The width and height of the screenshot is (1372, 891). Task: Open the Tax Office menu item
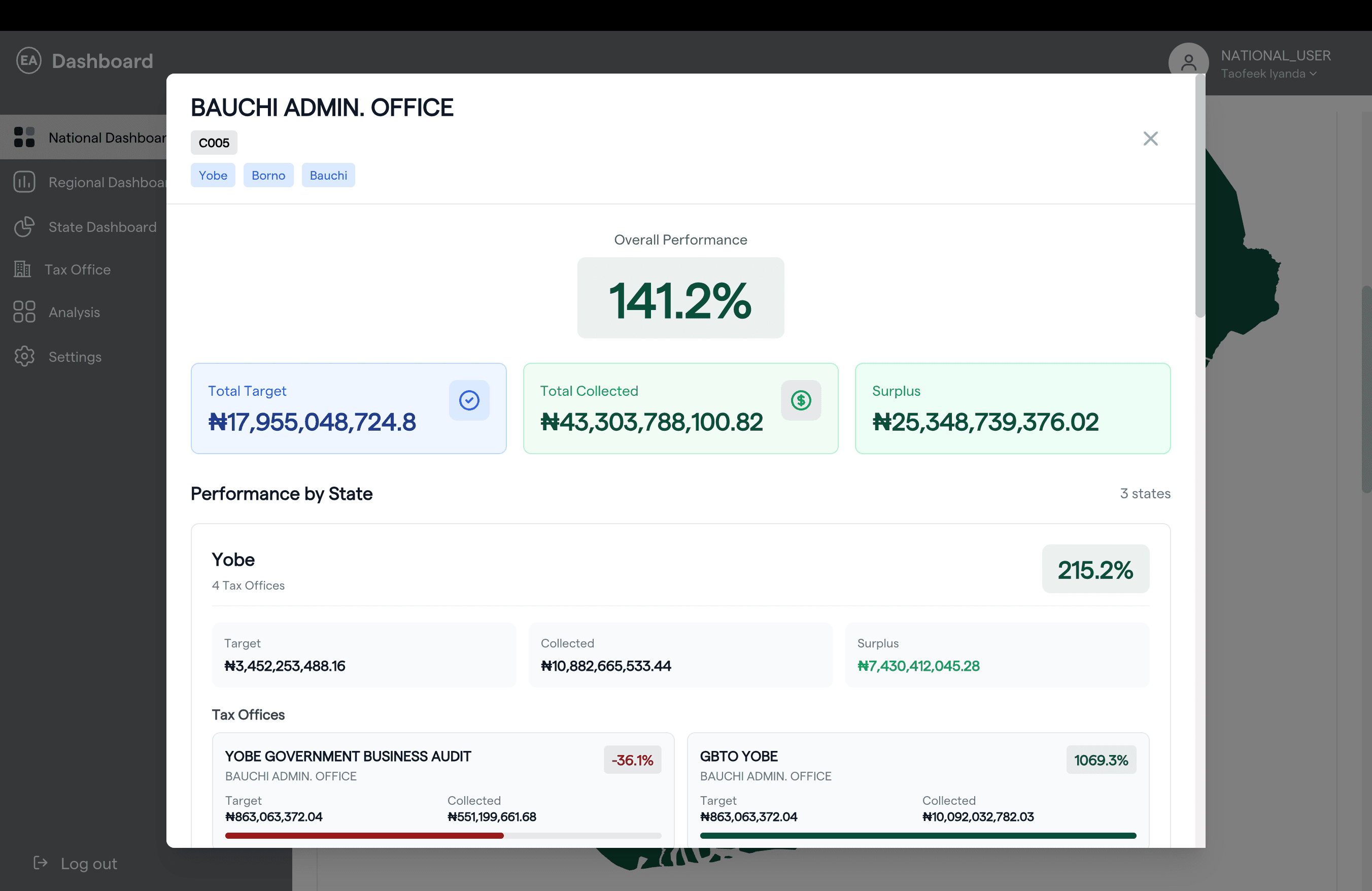pos(77,269)
